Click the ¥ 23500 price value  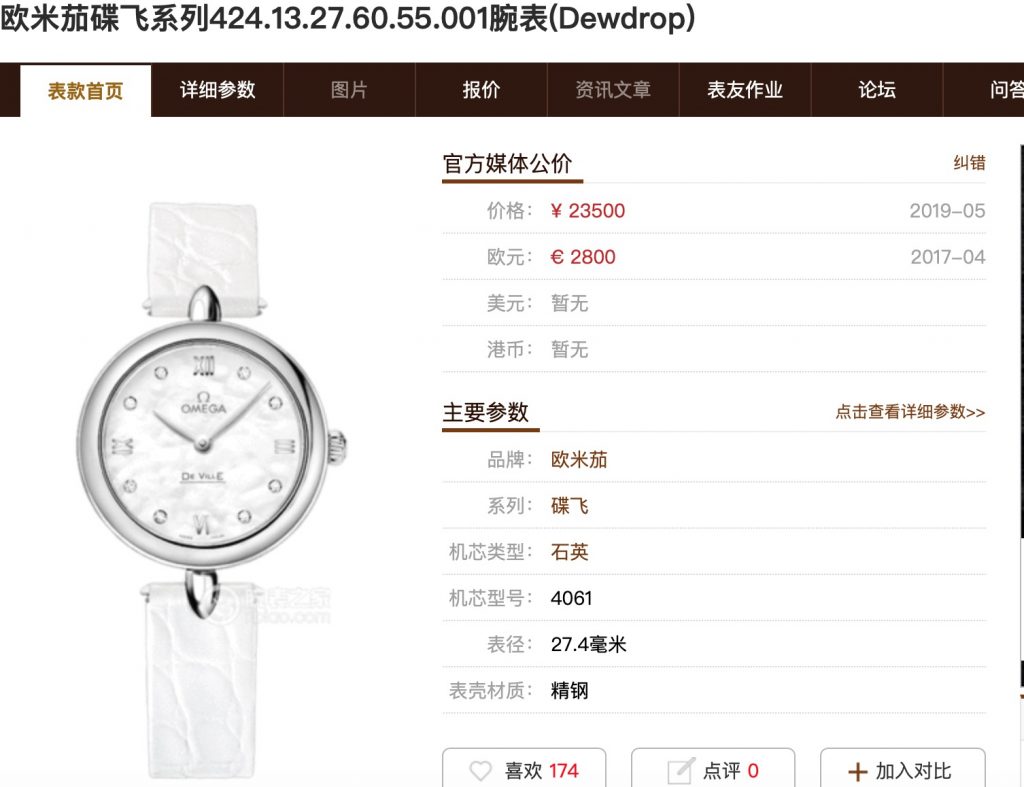tap(588, 211)
